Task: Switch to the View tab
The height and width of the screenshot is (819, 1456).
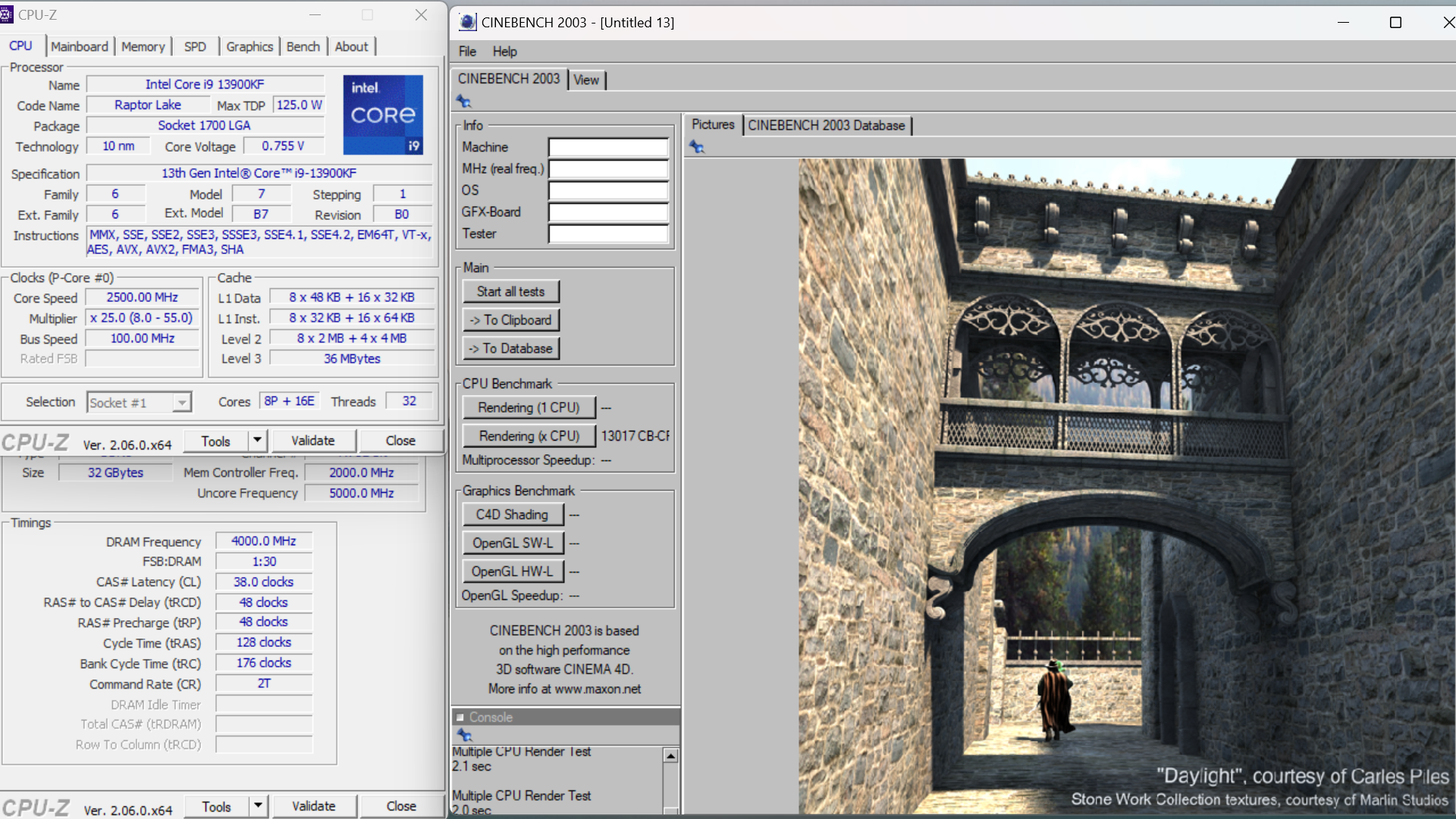Action: tap(586, 80)
